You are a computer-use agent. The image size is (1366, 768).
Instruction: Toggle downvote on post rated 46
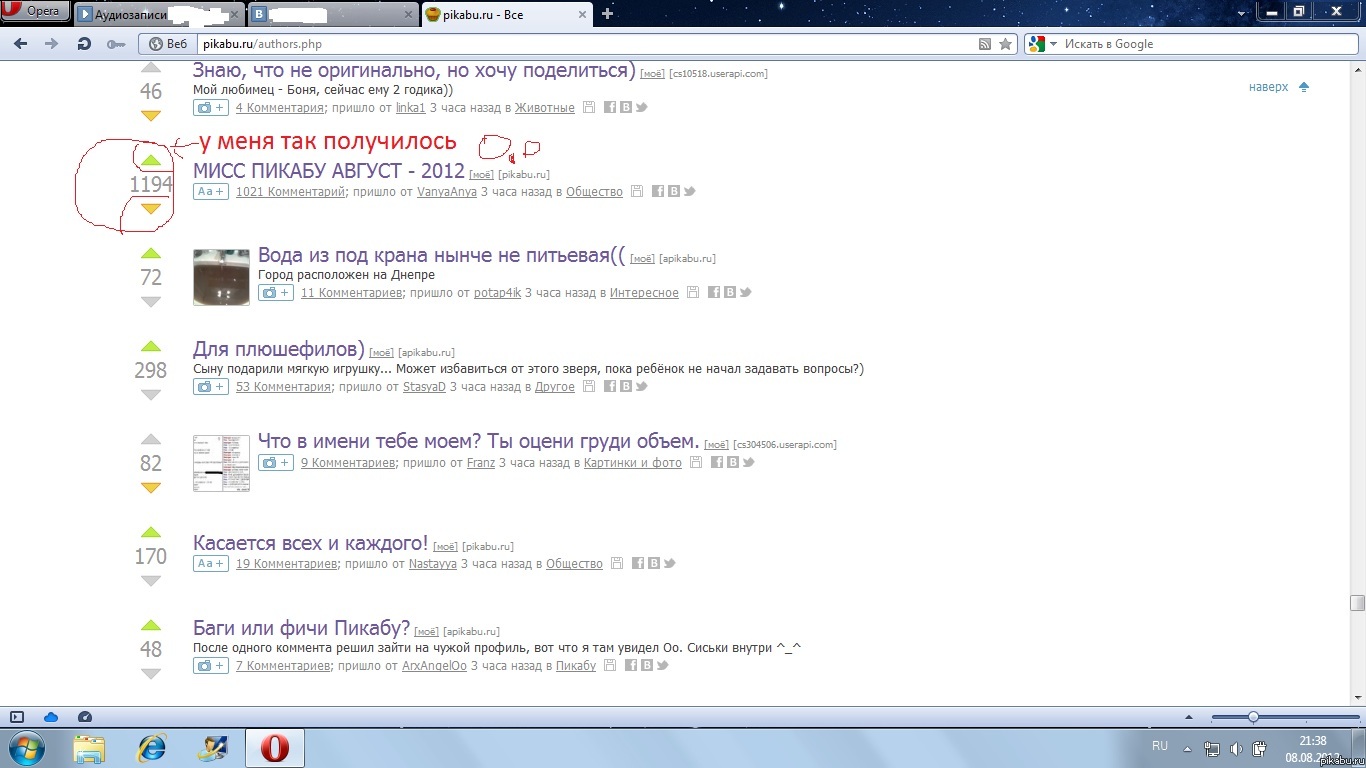click(151, 116)
